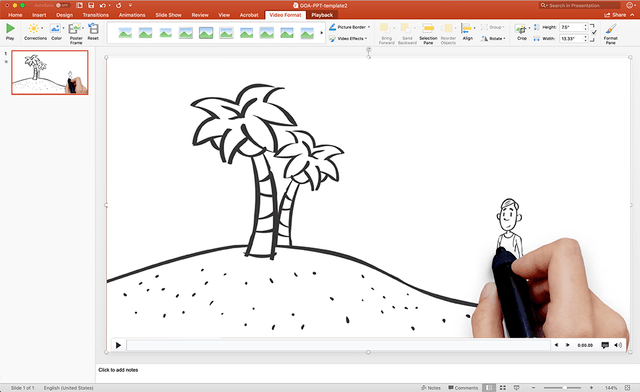Click the Height value field
Viewport: 640px width, 392px height.
tap(571, 27)
